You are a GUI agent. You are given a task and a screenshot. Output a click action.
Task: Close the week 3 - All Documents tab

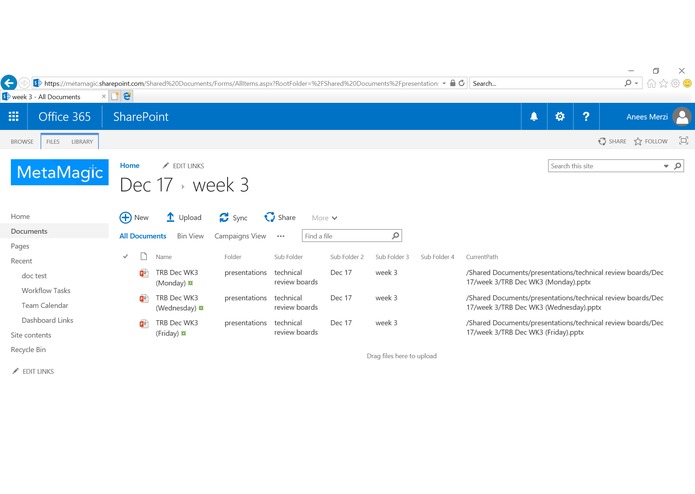point(104,96)
